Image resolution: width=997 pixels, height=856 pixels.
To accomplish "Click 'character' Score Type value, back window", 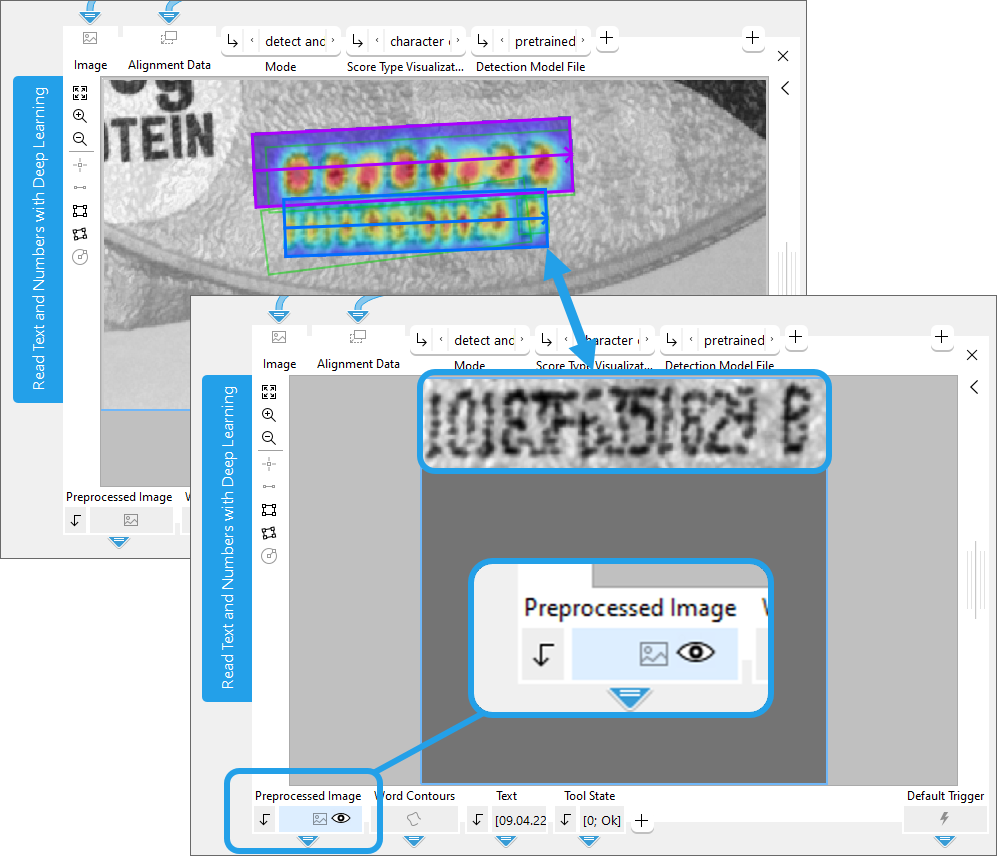I will (418, 41).
